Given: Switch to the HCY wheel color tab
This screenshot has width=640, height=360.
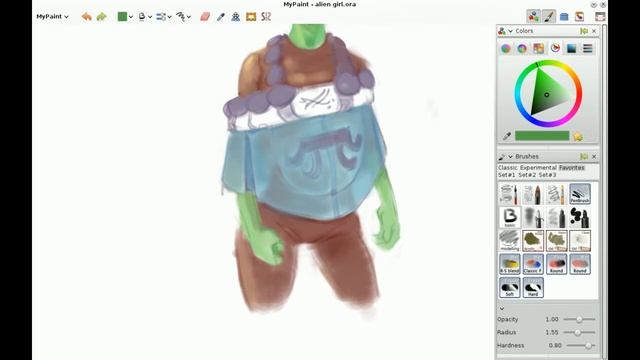Looking at the screenshot, I should (506, 48).
